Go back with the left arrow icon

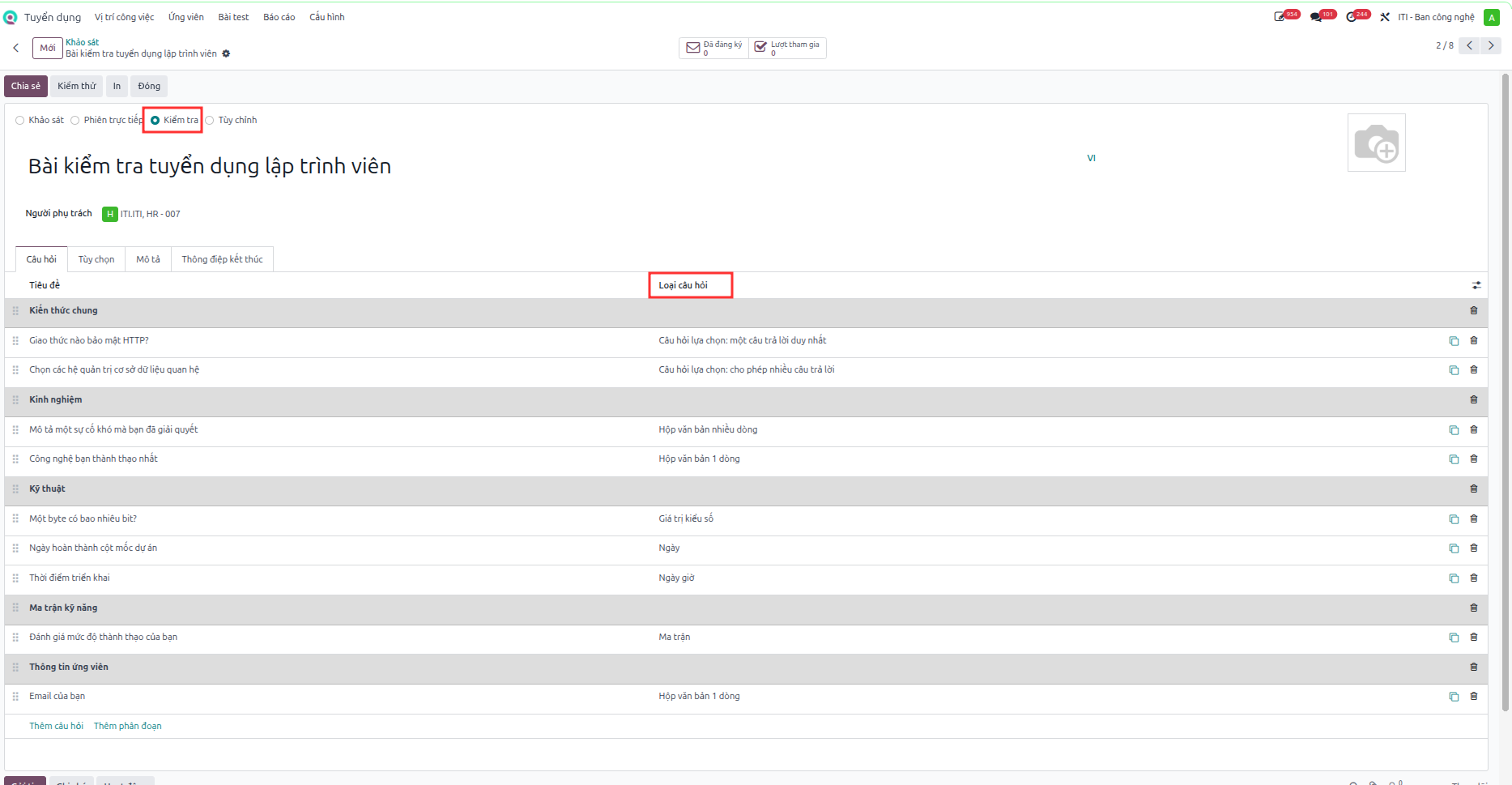(16, 48)
